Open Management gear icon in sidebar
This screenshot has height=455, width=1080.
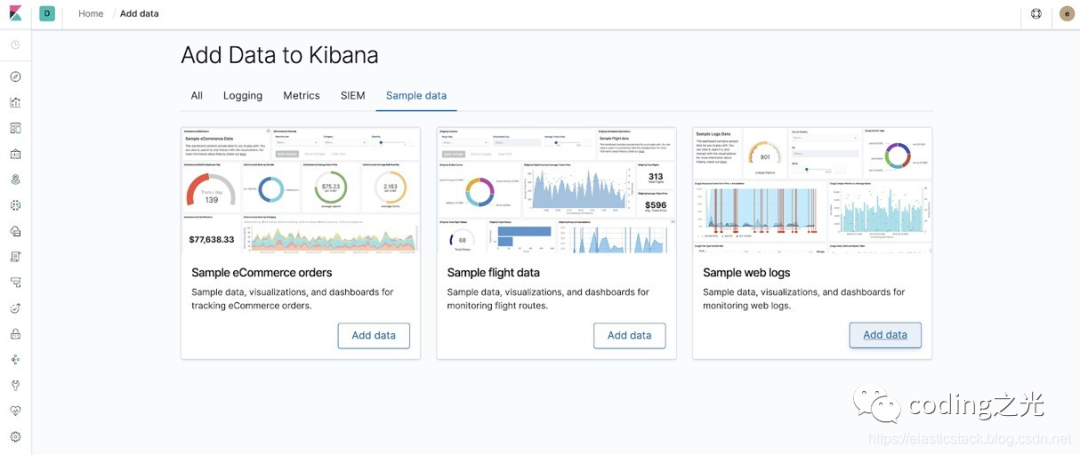pos(15,437)
